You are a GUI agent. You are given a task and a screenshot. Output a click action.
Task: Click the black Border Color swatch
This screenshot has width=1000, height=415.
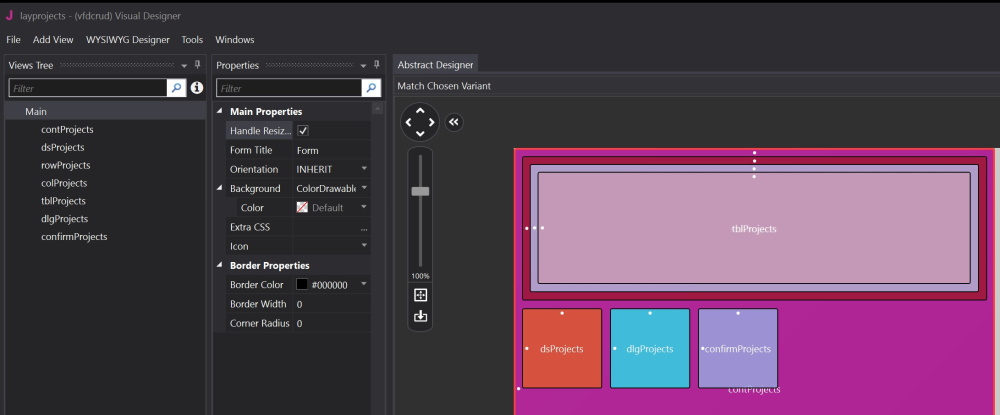[x=302, y=285]
